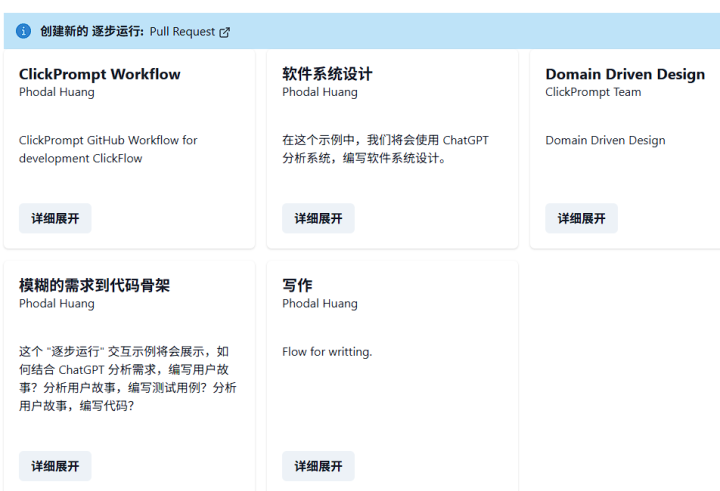Click the 软件系统设计 card heading
The height and width of the screenshot is (491, 720).
[327, 74]
